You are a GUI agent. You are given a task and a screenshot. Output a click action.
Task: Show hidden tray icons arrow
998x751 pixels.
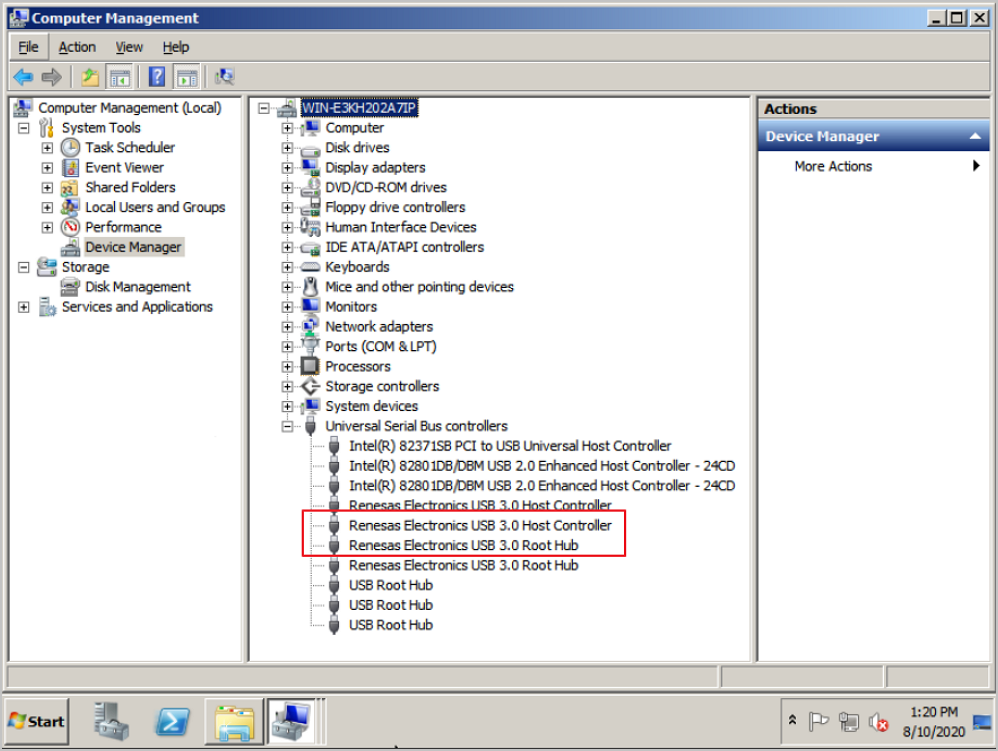click(x=792, y=720)
